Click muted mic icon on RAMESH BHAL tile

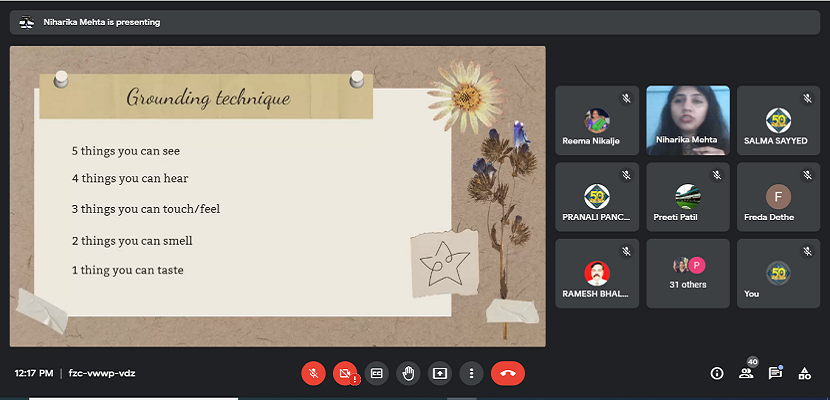point(626,251)
